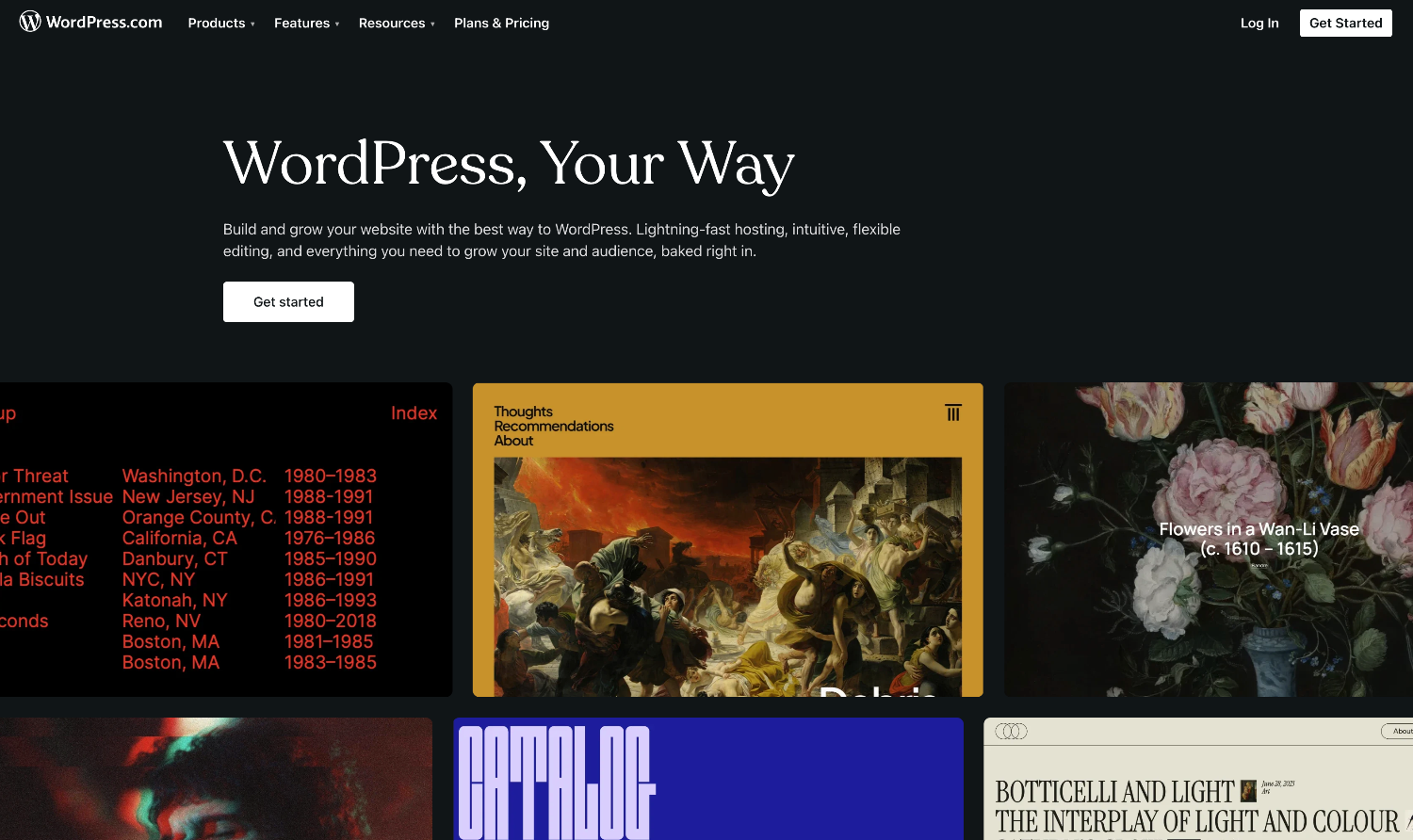Click the WordPress.com logo
This screenshot has width=1413, height=840.
pyautogui.click(x=91, y=22)
